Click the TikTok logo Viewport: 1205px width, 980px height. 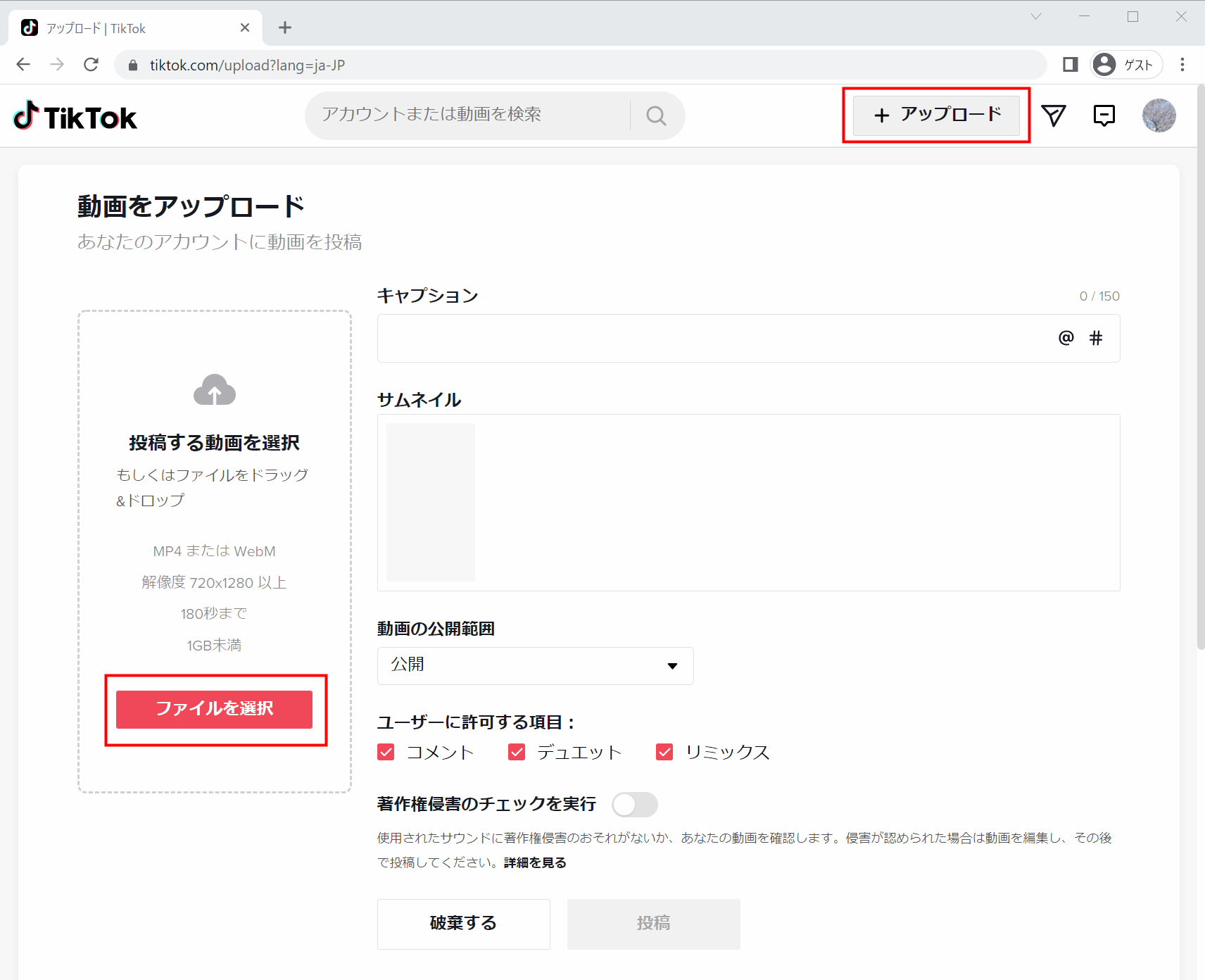tap(75, 116)
